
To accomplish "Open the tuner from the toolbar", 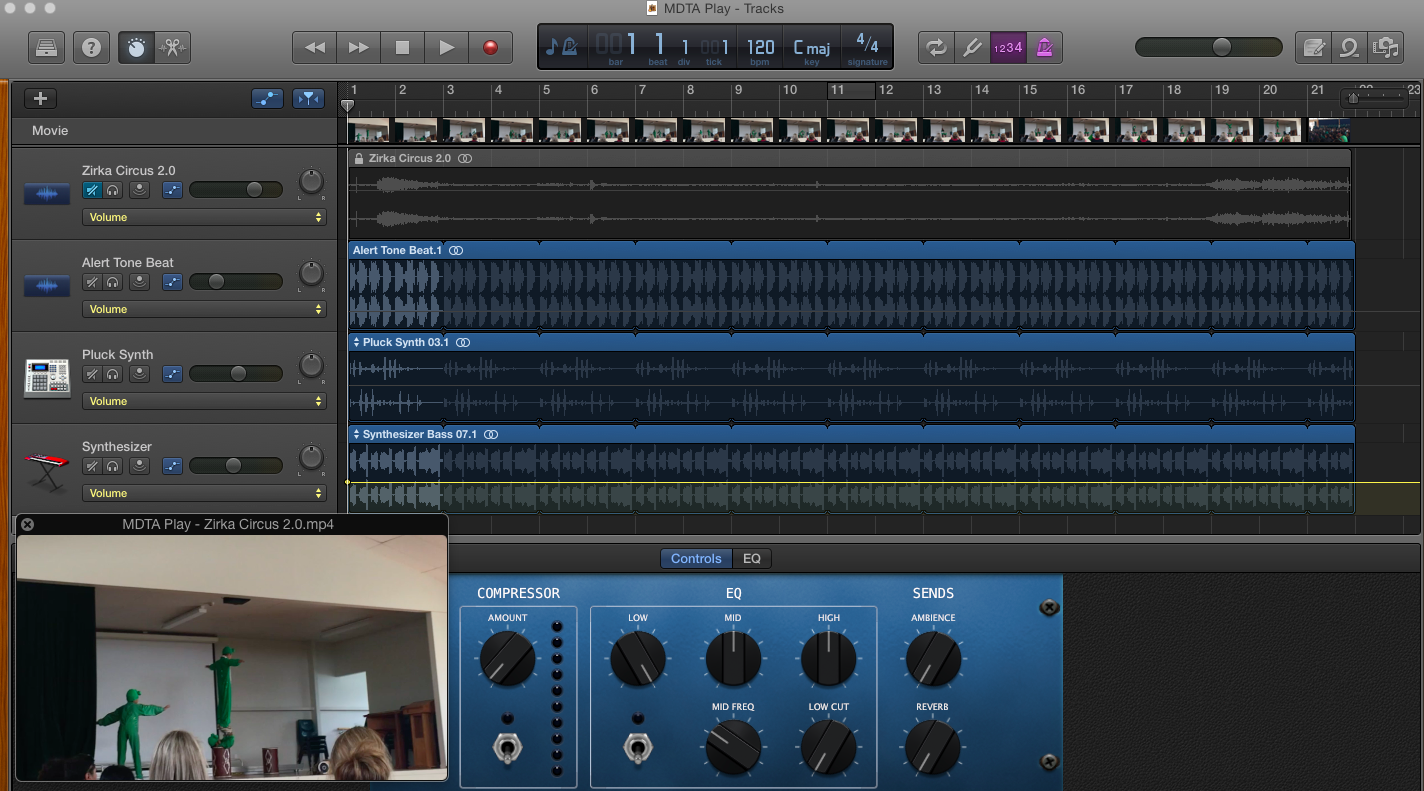I will click(x=972, y=46).
